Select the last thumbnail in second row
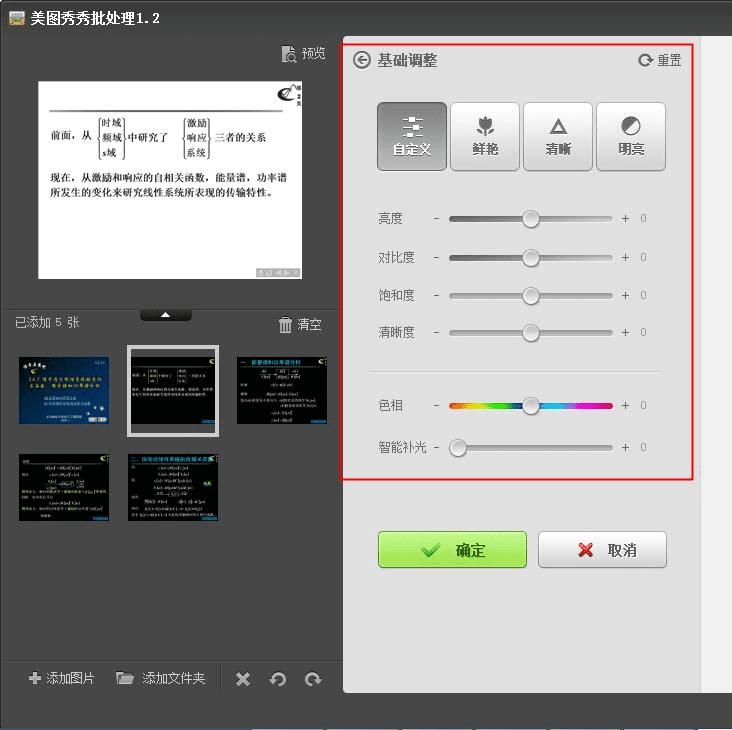Image resolution: width=732 pixels, height=730 pixels. [173, 487]
